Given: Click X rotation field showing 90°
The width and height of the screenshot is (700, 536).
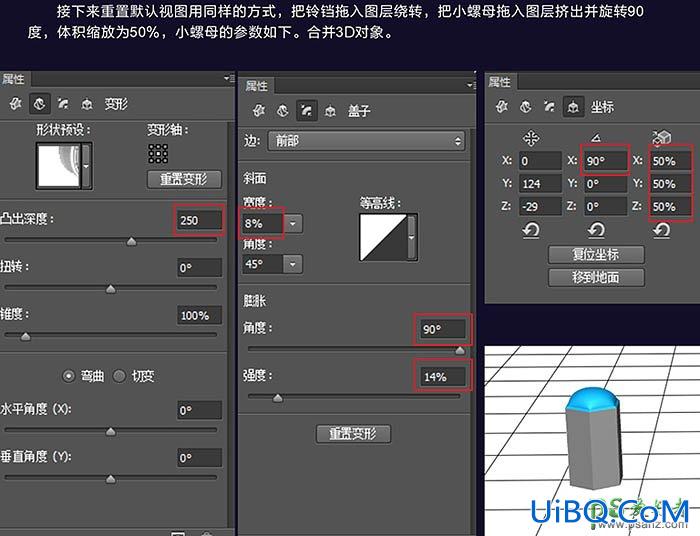Looking at the screenshot, I should click(605, 161).
